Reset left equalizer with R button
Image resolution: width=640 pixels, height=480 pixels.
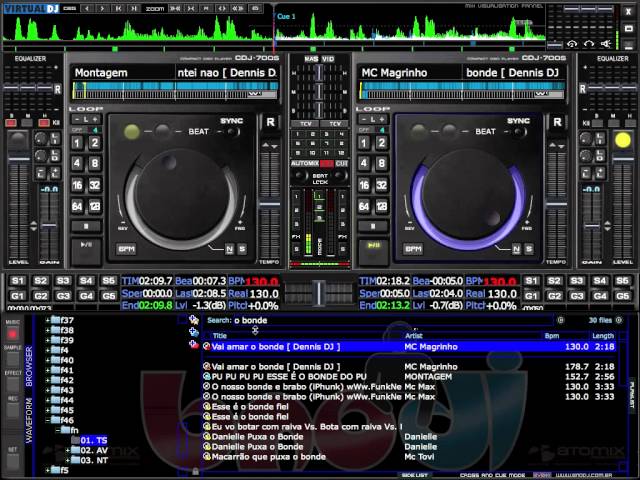click(58, 89)
